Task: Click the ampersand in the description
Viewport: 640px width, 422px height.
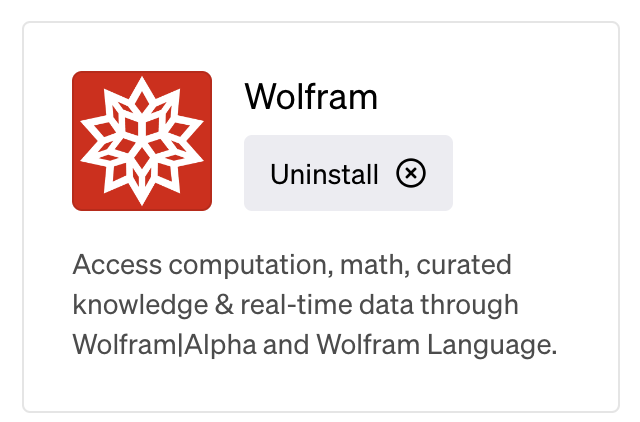Action: click(224, 304)
